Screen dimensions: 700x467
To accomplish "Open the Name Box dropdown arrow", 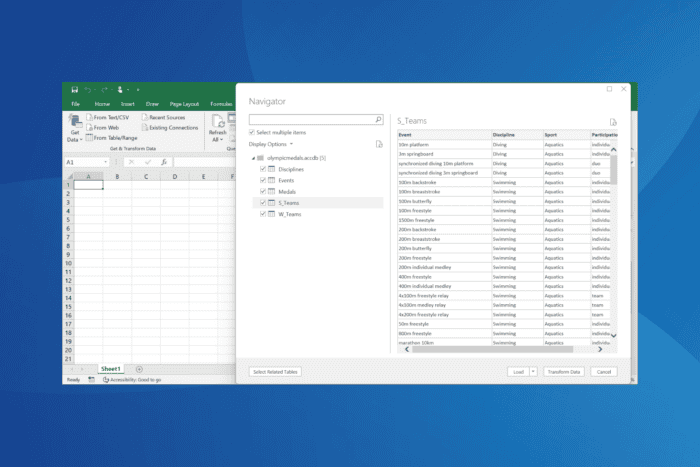I will [x=105, y=162].
